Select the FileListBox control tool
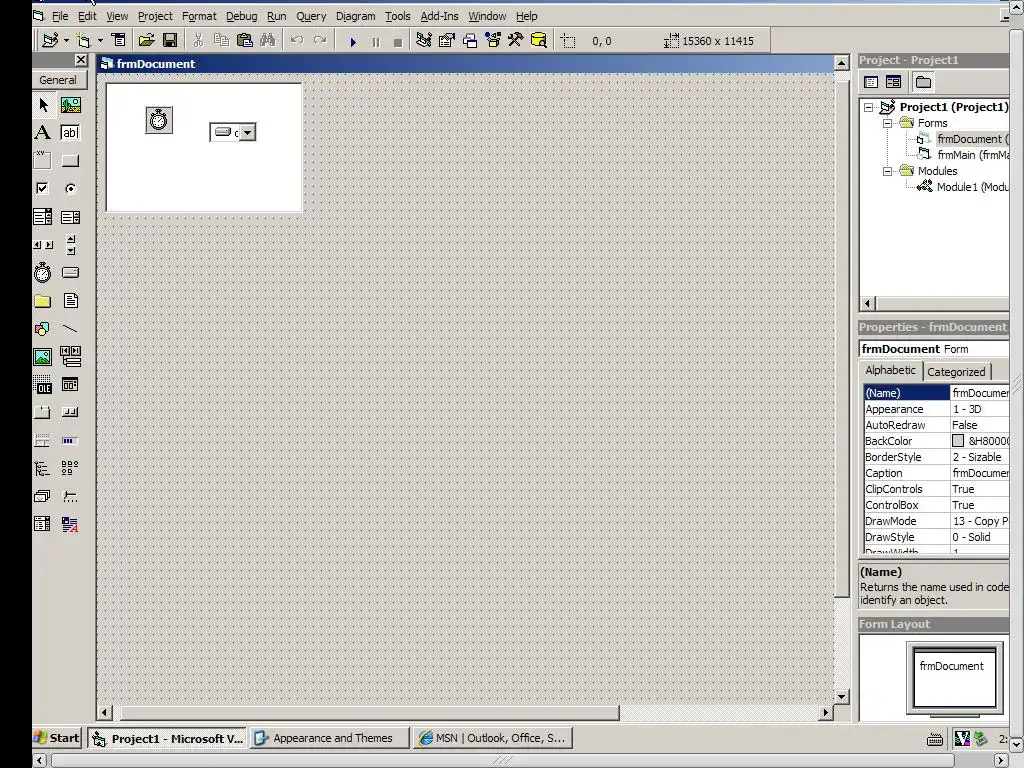Image resolution: width=1024 pixels, height=768 pixels. pos(71,300)
